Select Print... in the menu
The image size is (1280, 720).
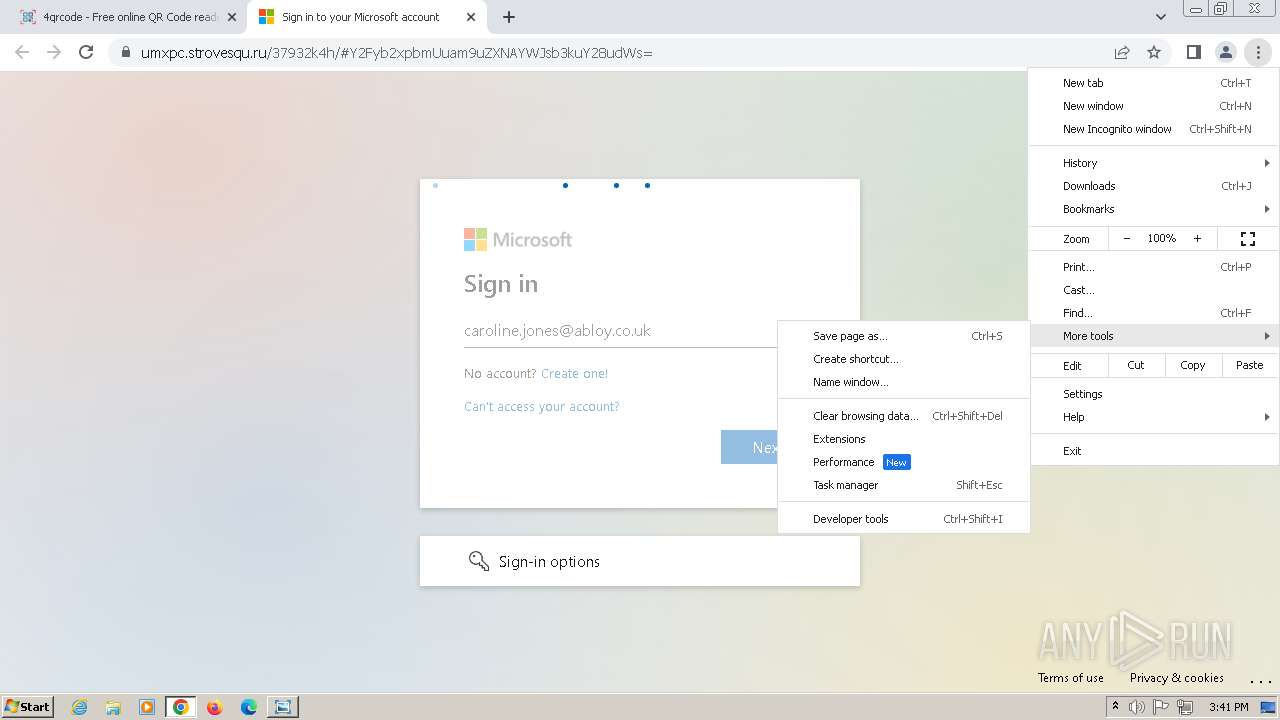pyautogui.click(x=1154, y=267)
